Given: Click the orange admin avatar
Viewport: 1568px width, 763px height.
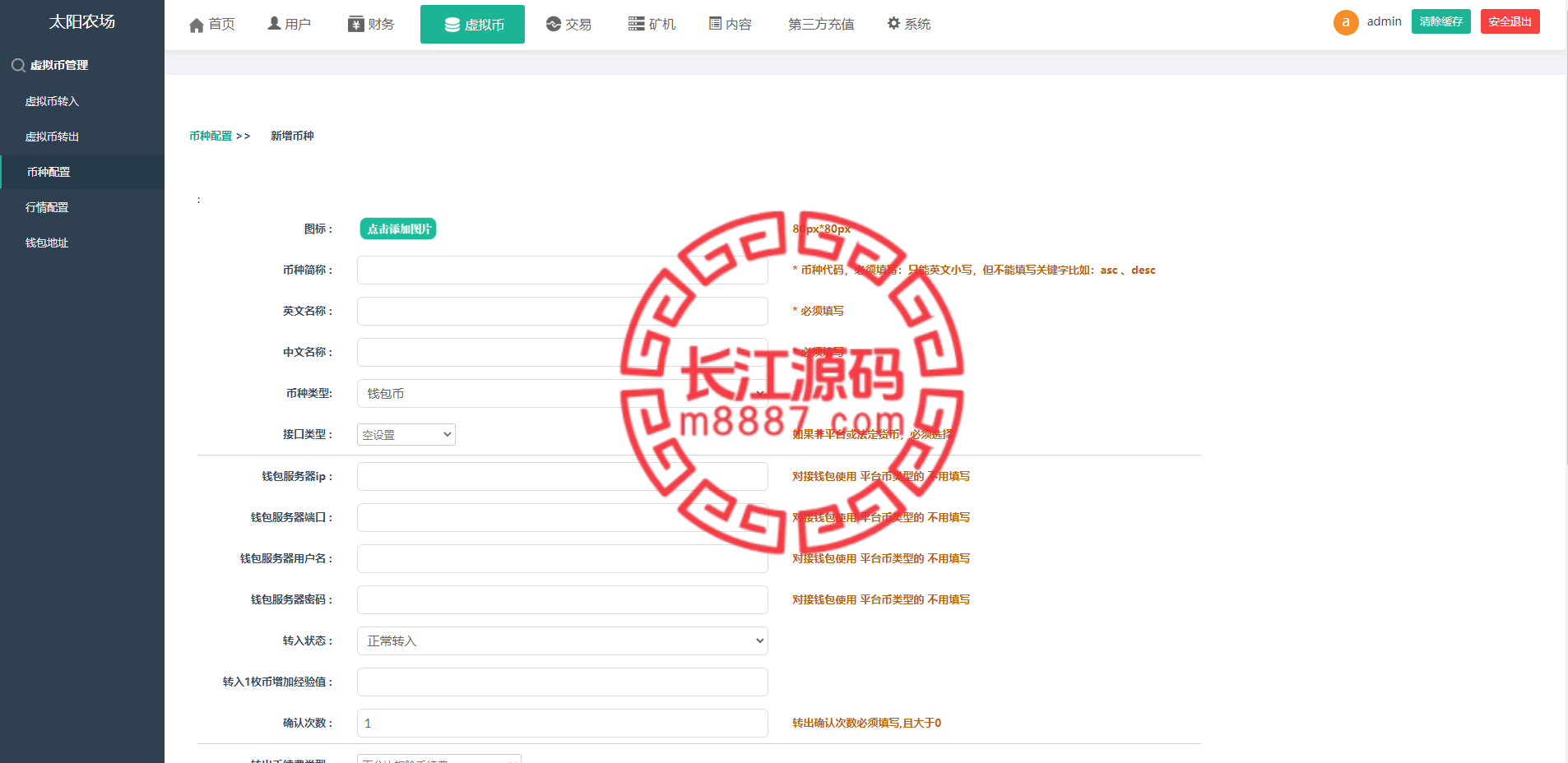Looking at the screenshot, I should point(1346,22).
